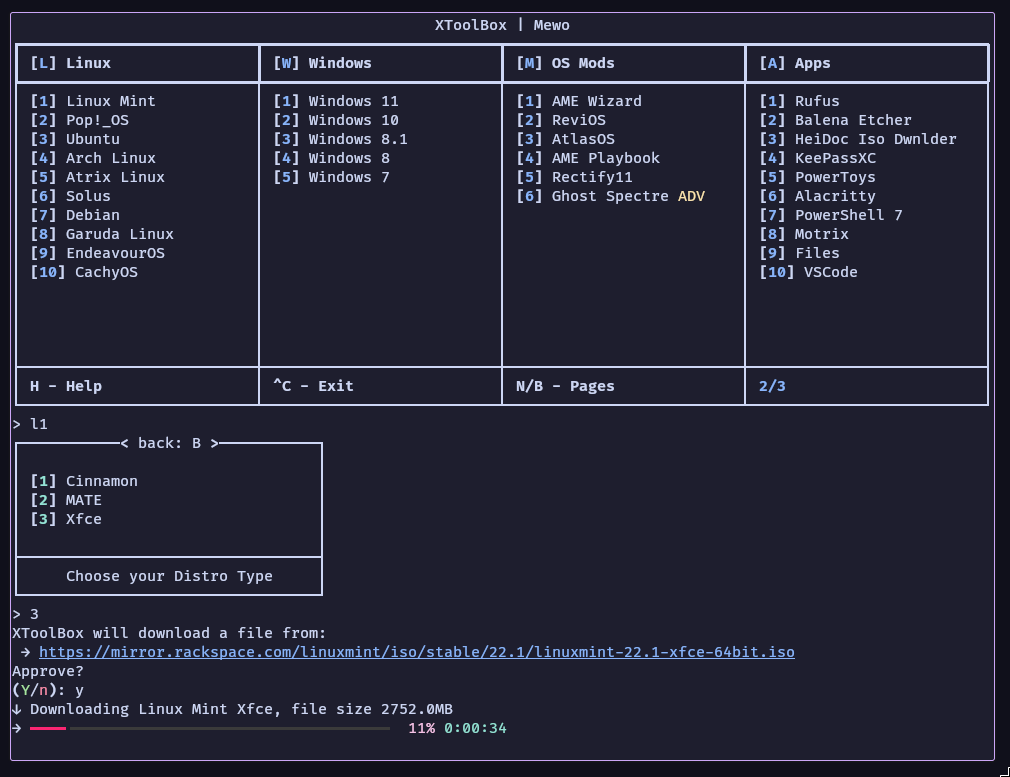The height and width of the screenshot is (777, 1010).
Task: Click the 2/3 page indicator
Action: [x=772, y=387]
